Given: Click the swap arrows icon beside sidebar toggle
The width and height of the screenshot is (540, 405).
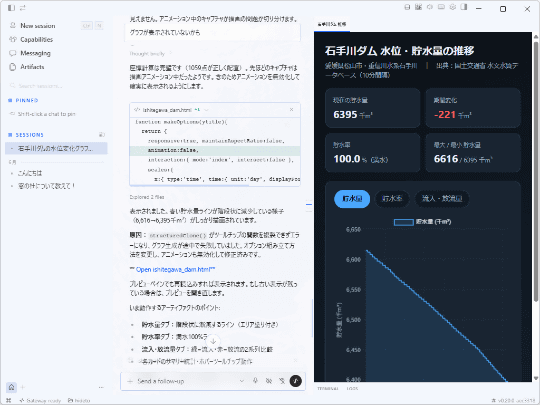Looking at the screenshot, I should [x=23, y=8].
